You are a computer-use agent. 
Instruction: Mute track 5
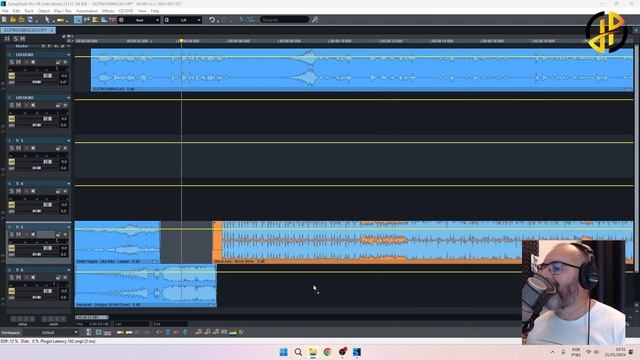[x=18, y=234]
